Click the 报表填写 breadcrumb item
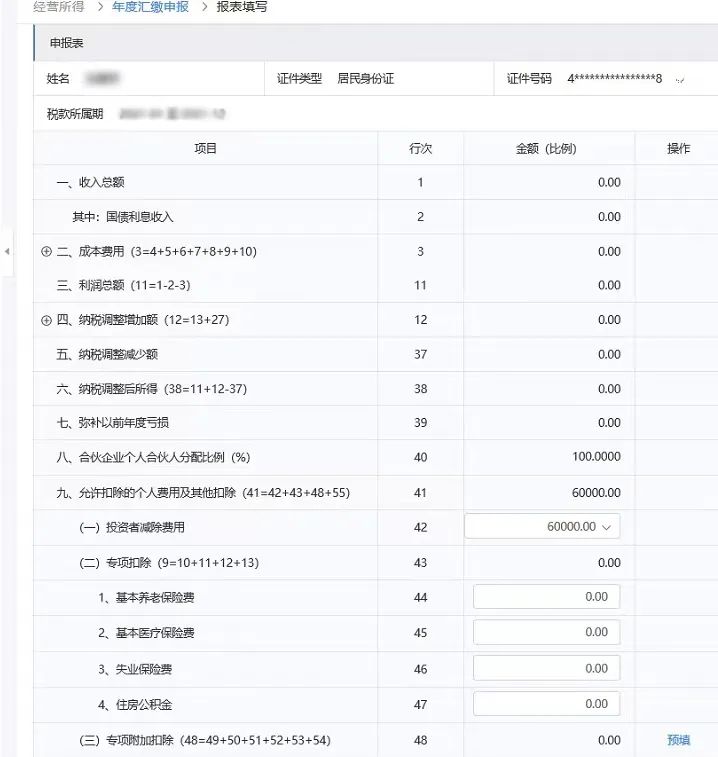The width and height of the screenshot is (718, 757). tap(242, 7)
